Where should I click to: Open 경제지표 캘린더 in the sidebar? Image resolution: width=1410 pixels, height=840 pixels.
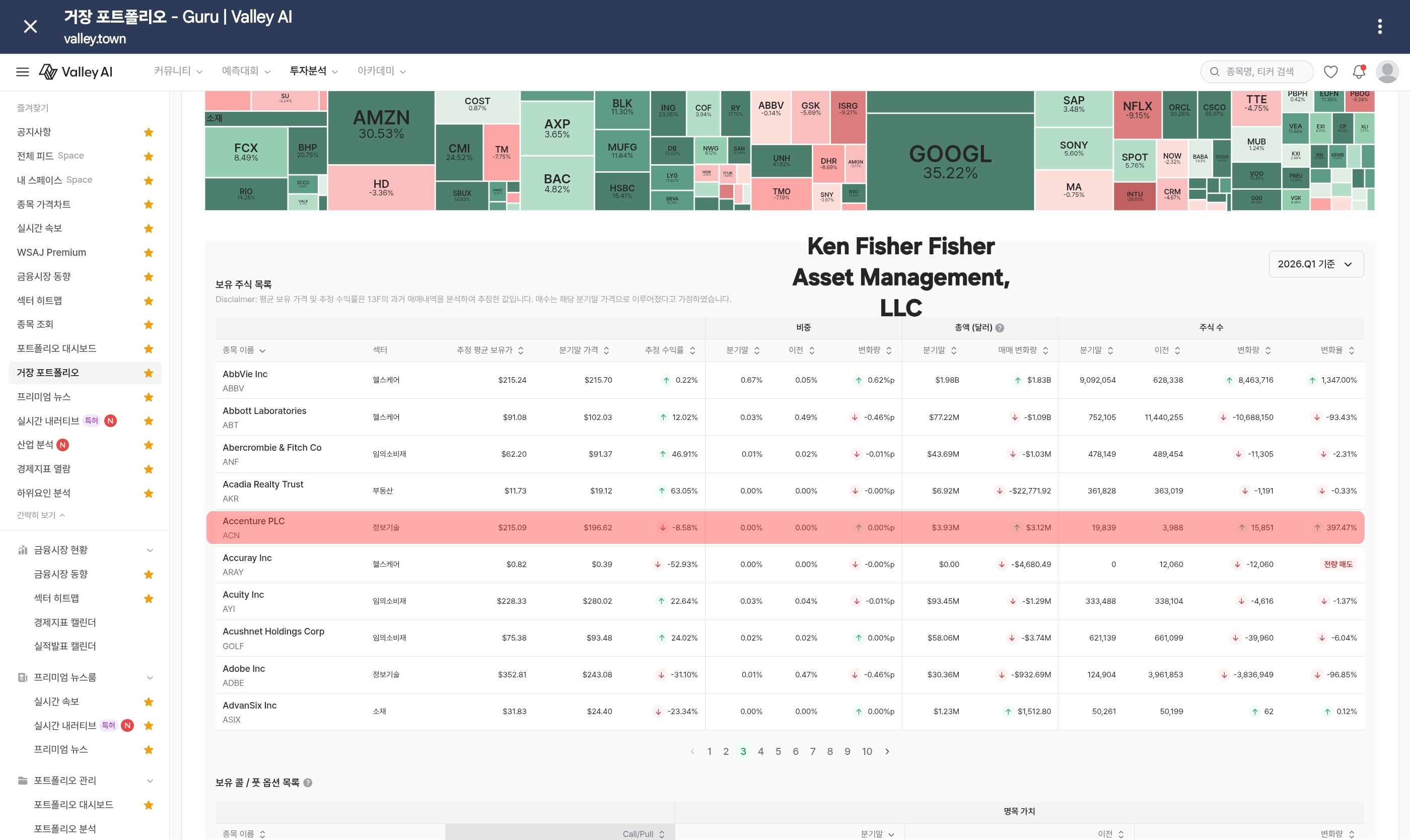[65, 622]
